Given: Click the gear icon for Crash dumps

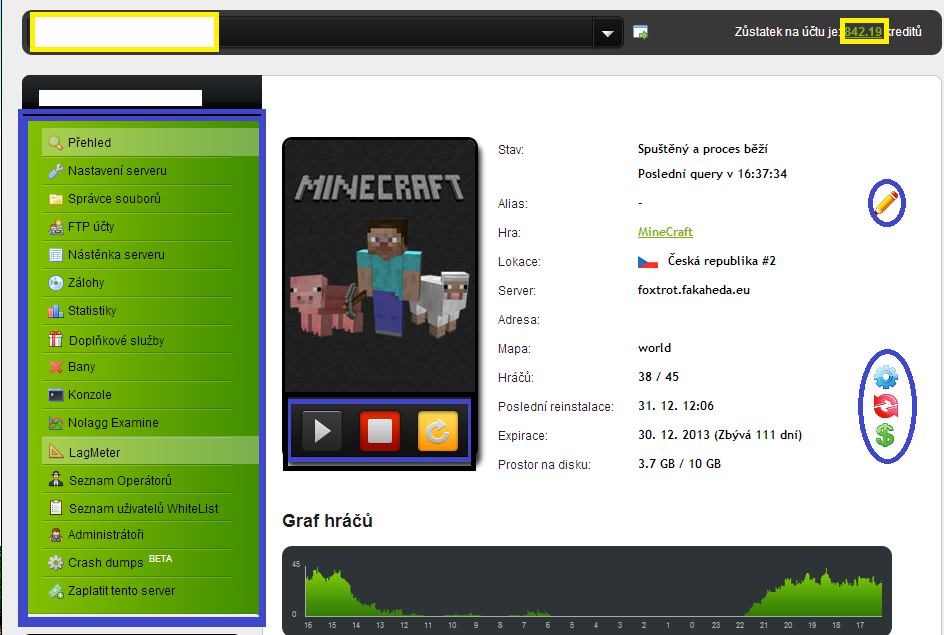Looking at the screenshot, I should 55,563.
